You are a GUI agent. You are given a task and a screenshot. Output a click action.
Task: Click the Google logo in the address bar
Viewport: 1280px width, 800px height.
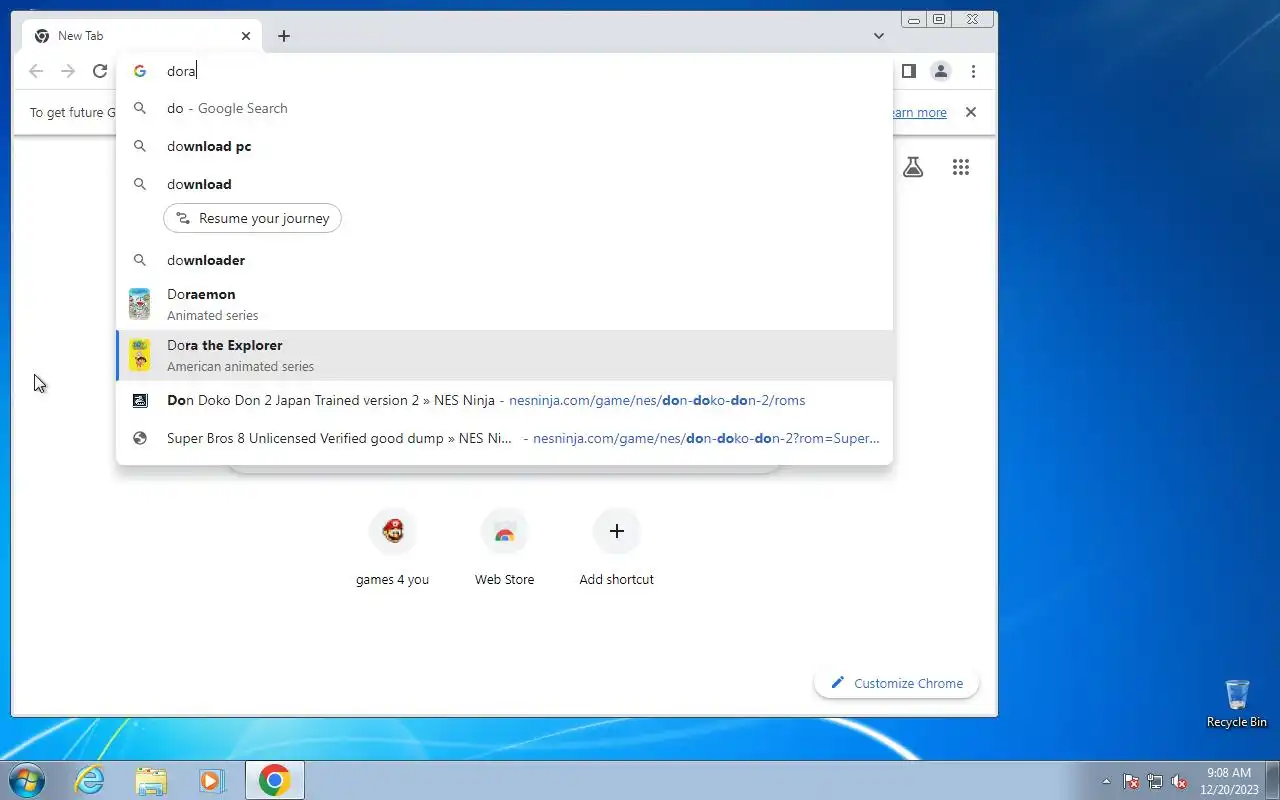coord(140,71)
